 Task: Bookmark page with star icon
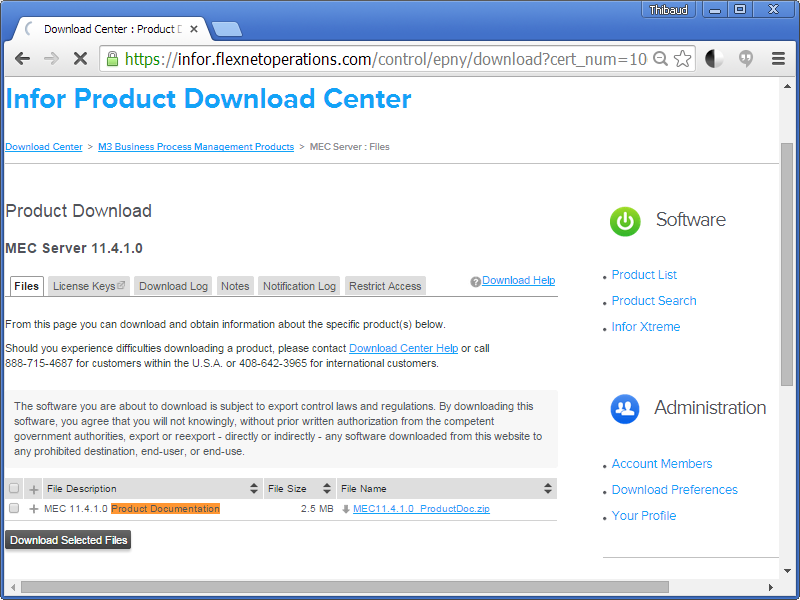pos(682,59)
